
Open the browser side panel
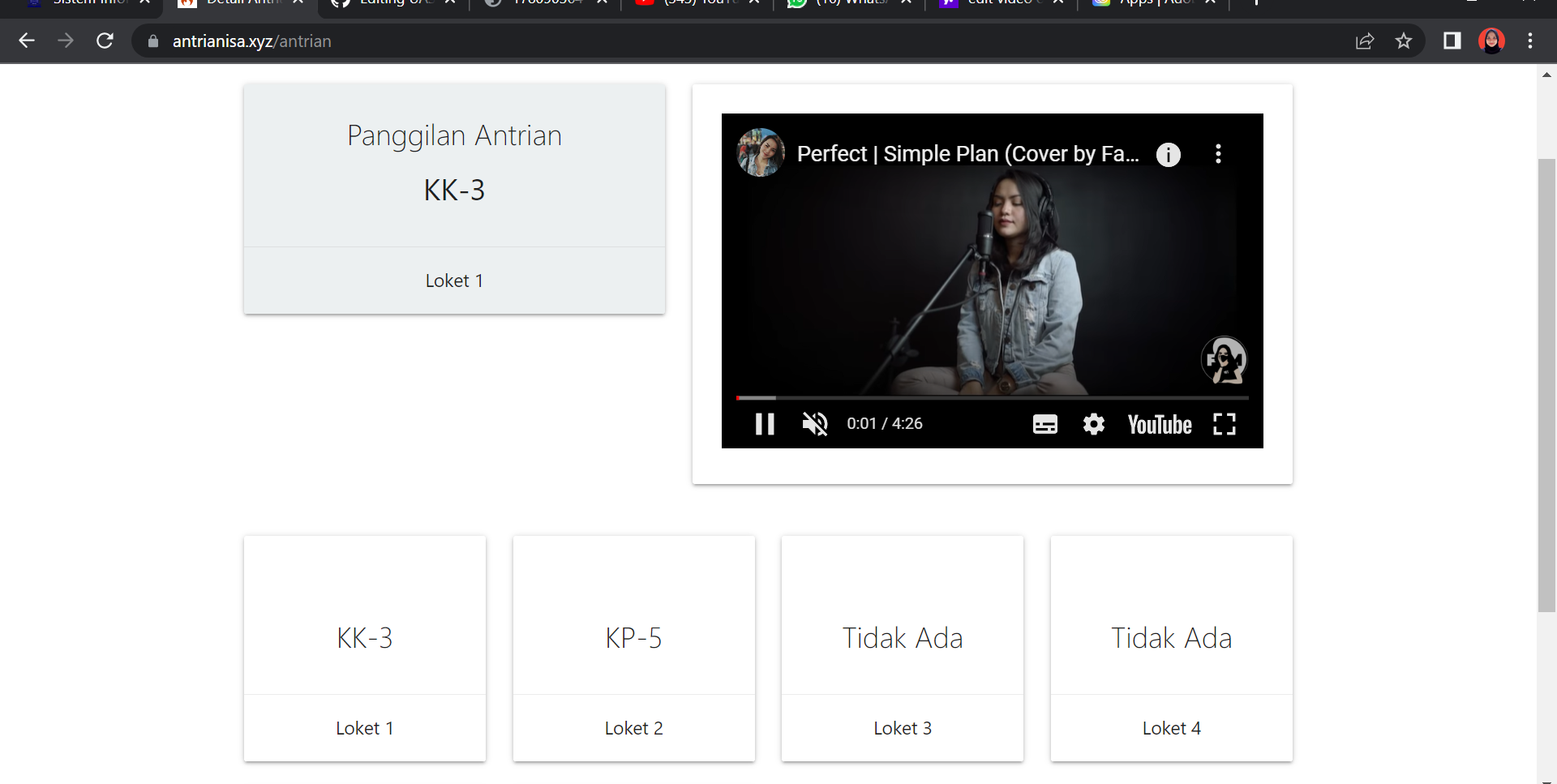click(1452, 41)
